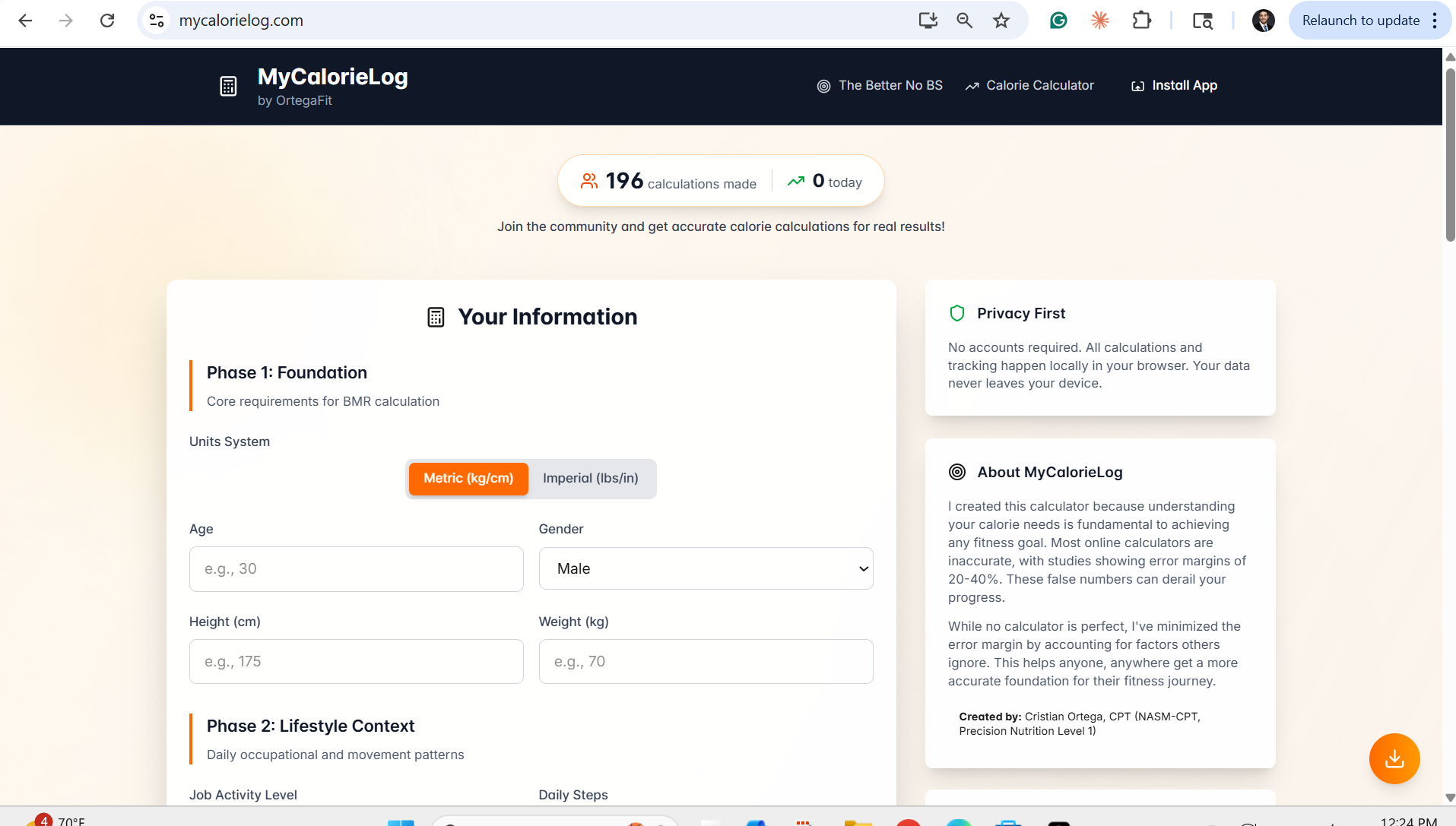Open The Better No BS nav link
Viewport: 1456px width, 826px height.
click(890, 86)
